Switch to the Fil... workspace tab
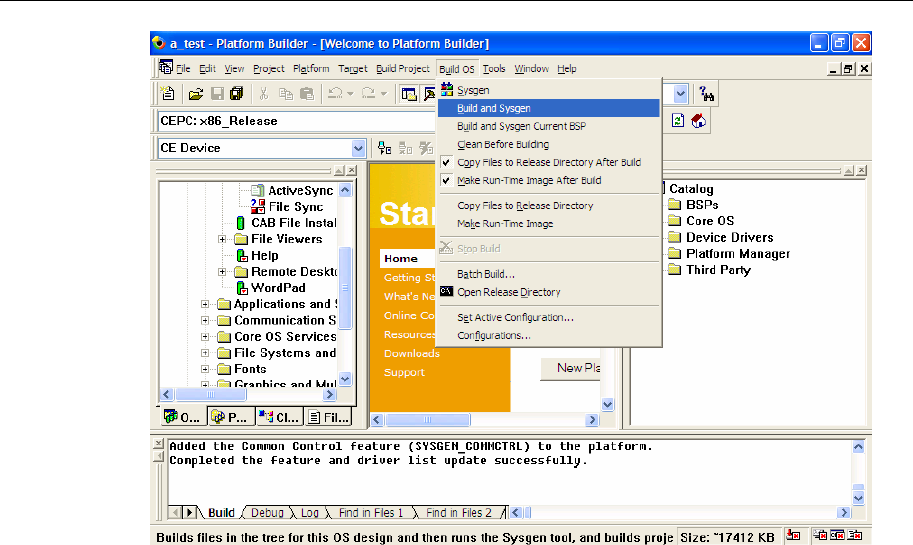Image resolution: width=913 pixels, height=545 pixels. [x=329, y=417]
